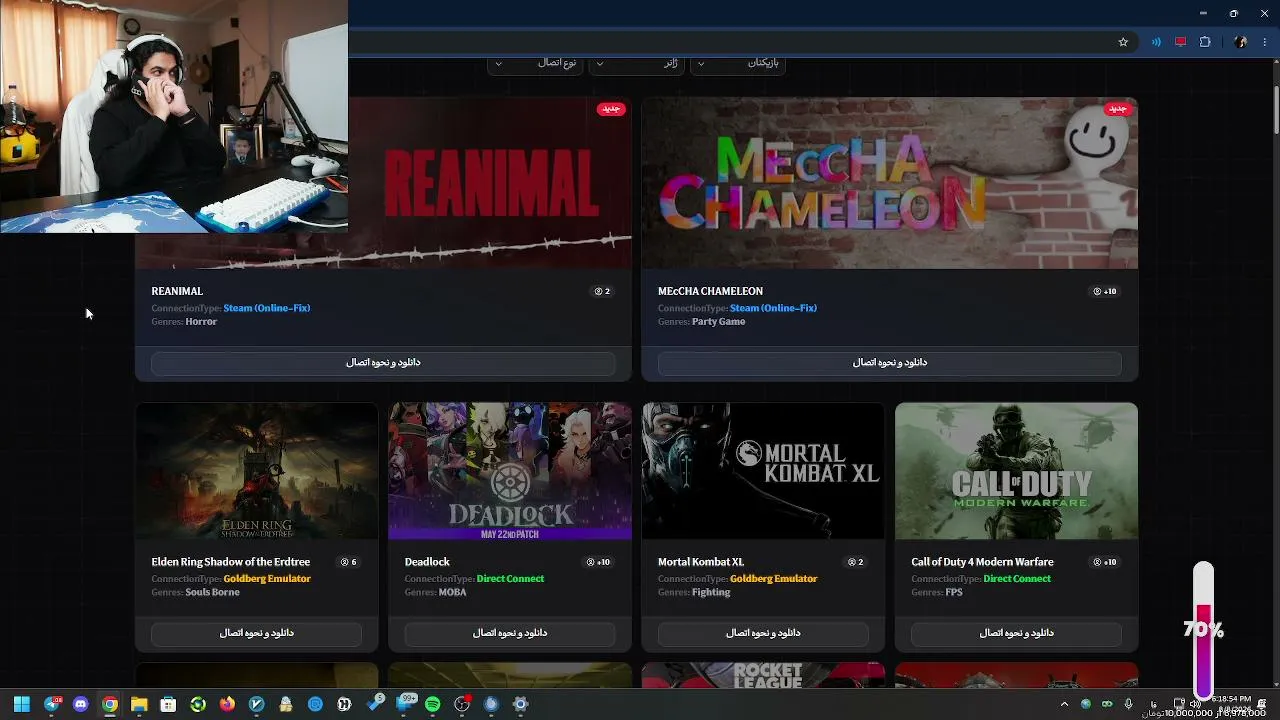Image resolution: width=1280 pixels, height=720 pixels.
Task: Show hidden system tray icons
Action: (x=1065, y=704)
